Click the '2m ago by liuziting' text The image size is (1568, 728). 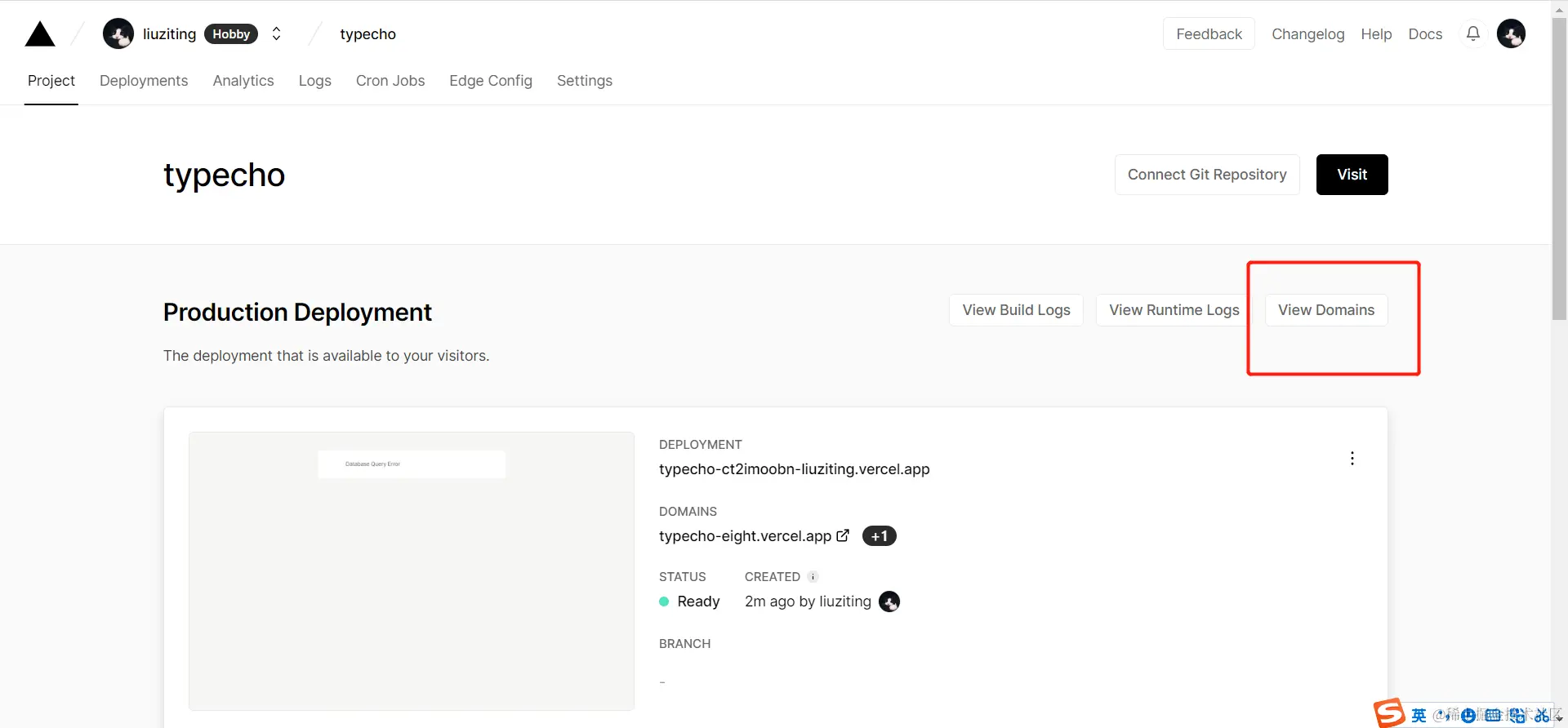pyautogui.click(x=808, y=601)
